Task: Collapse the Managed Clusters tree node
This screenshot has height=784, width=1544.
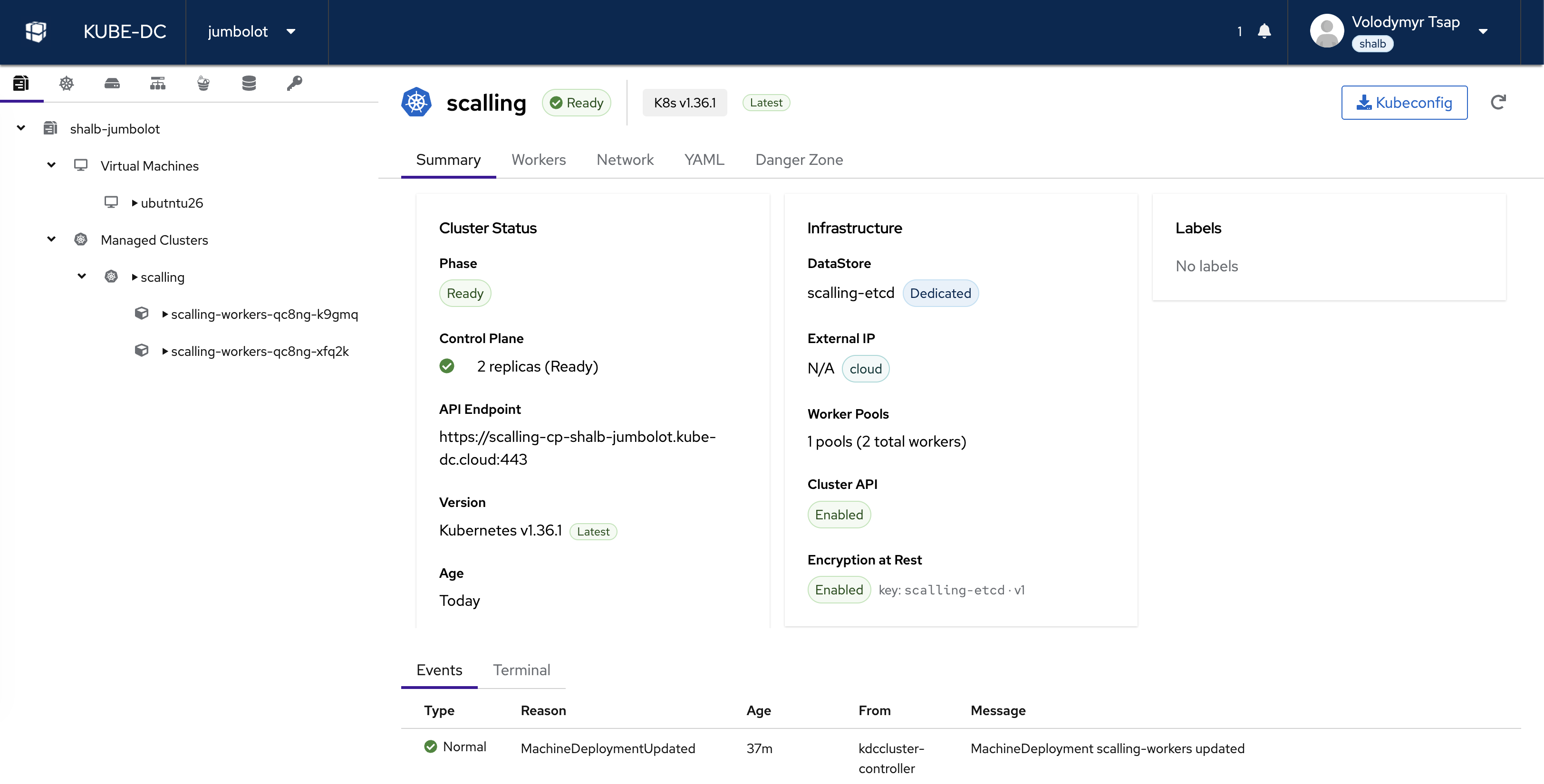Action: (51, 239)
